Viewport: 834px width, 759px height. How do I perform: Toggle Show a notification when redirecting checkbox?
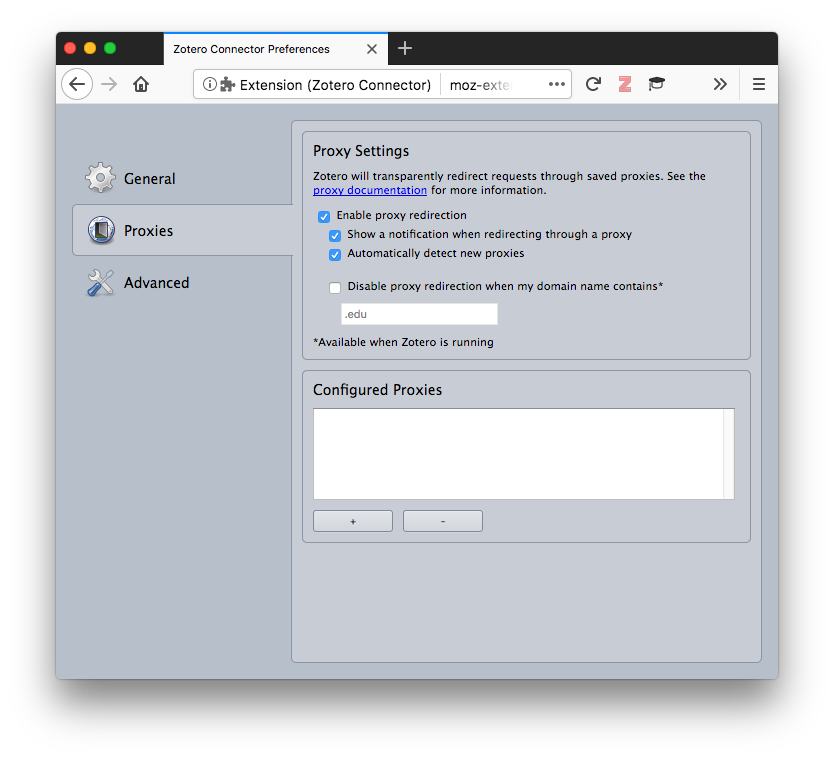click(335, 235)
